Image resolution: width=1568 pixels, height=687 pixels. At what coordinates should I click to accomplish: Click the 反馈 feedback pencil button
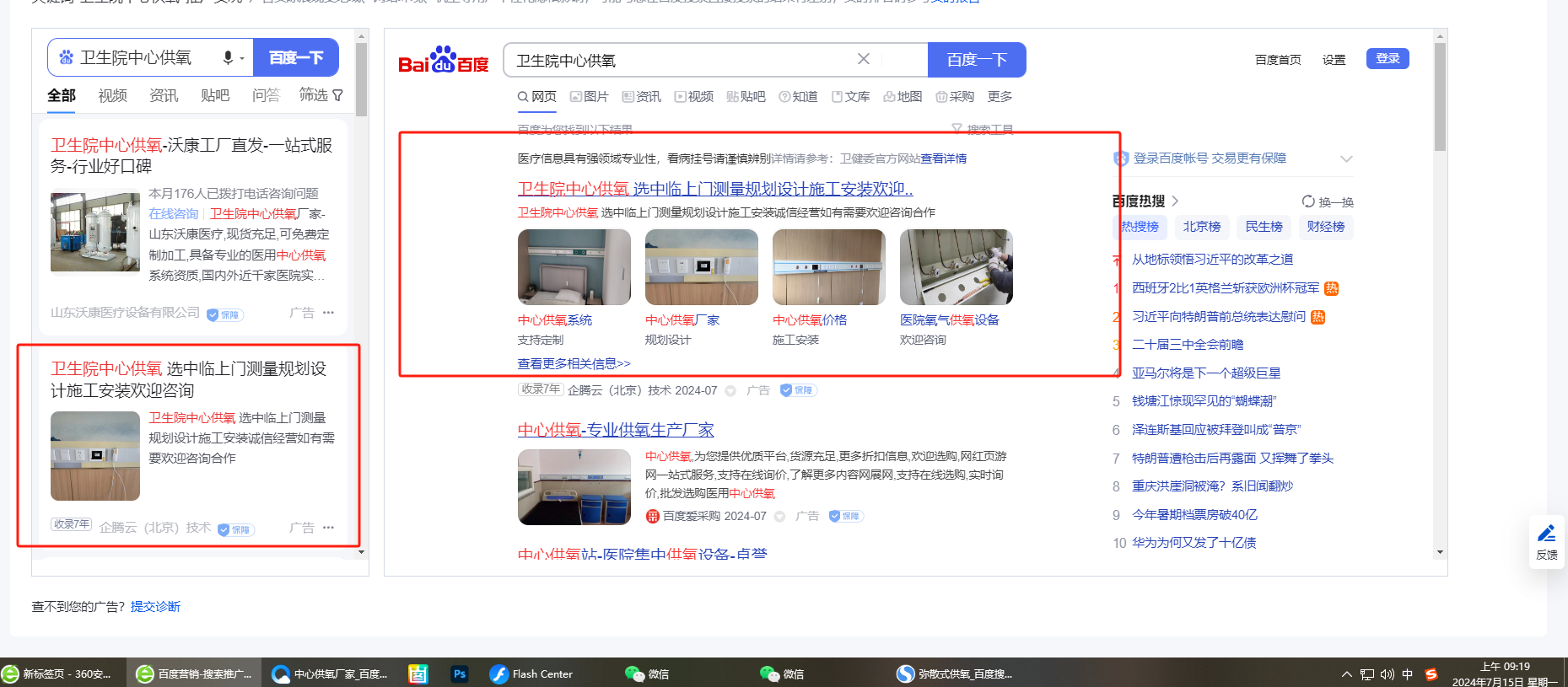point(1547,541)
